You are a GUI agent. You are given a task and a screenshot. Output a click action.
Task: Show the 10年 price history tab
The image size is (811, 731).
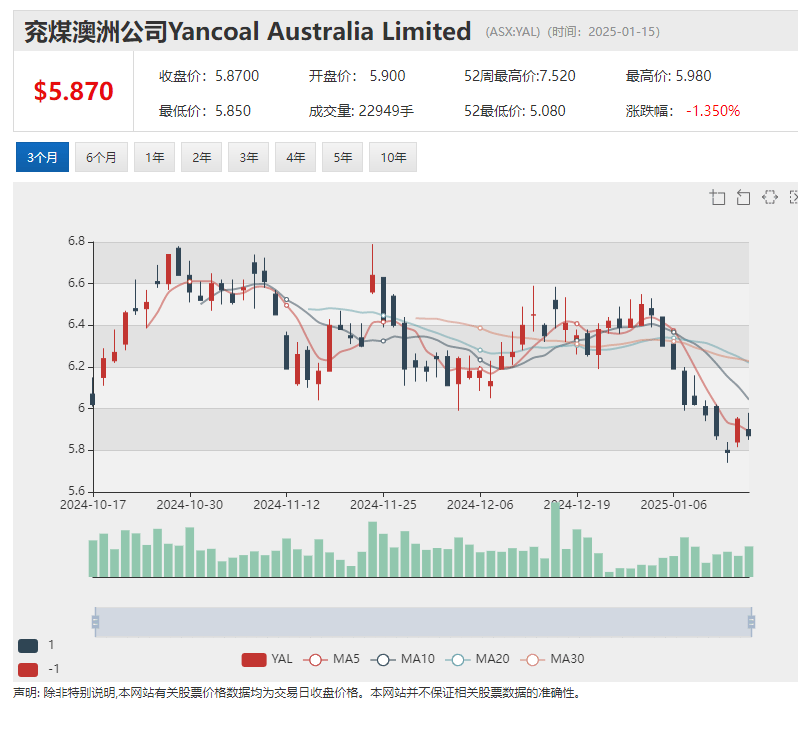point(393,157)
